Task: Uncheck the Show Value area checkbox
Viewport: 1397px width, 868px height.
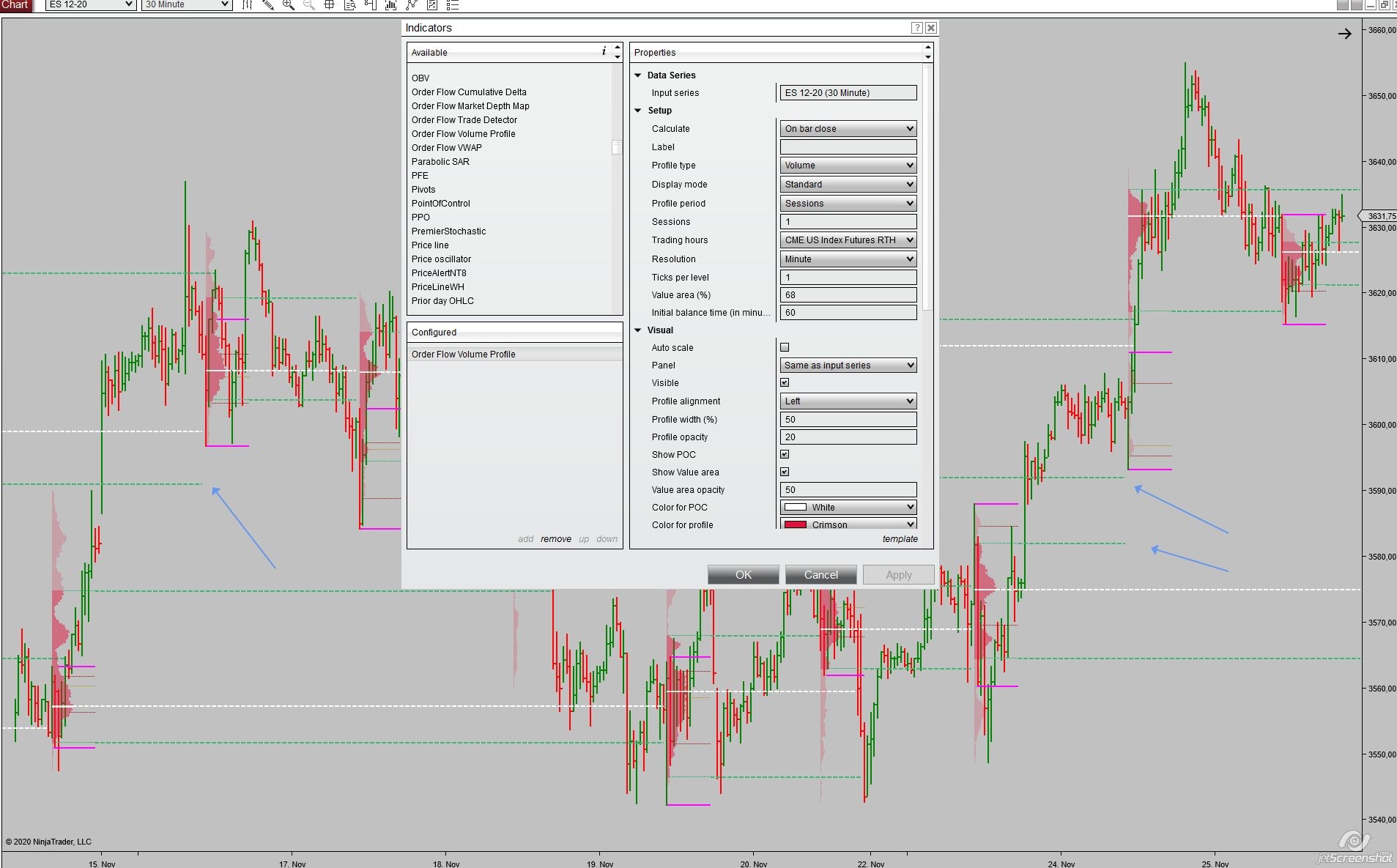Action: (785, 472)
